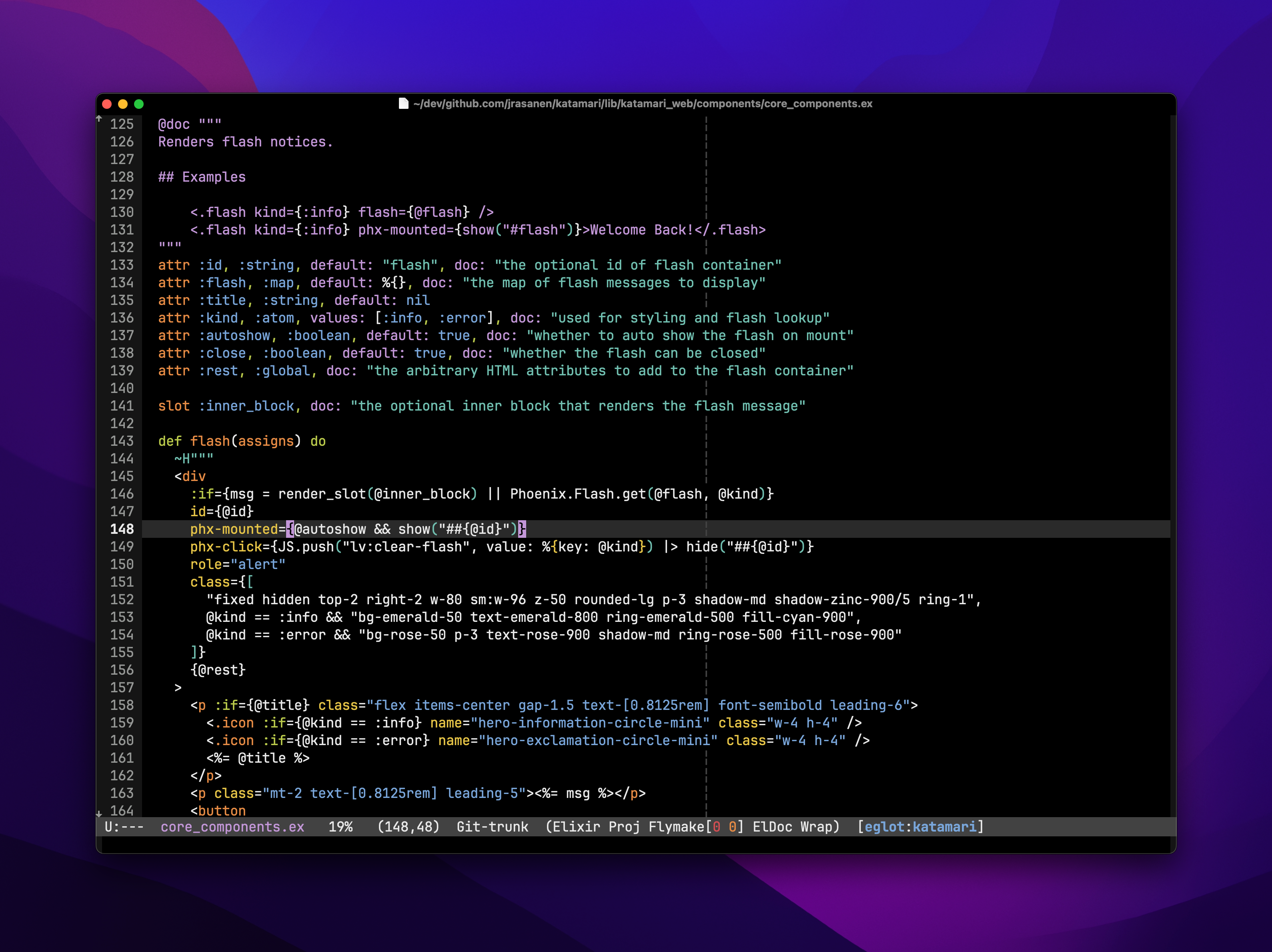The height and width of the screenshot is (952, 1272).
Task: Click the up-arrow fringe indicator at top
Action: pyautogui.click(x=99, y=118)
